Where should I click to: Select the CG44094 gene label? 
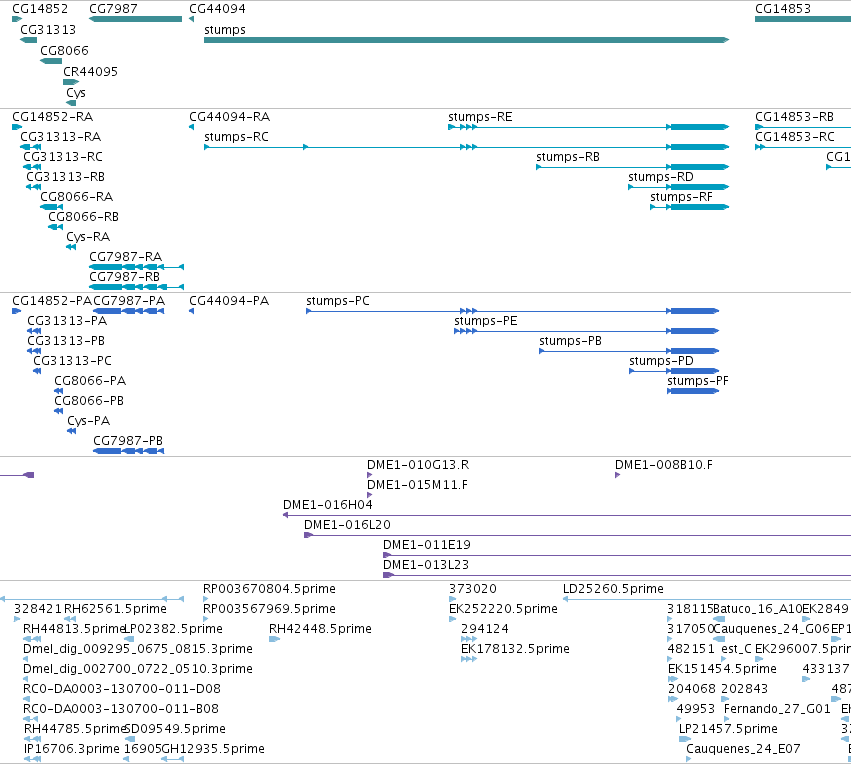pyautogui.click(x=217, y=9)
